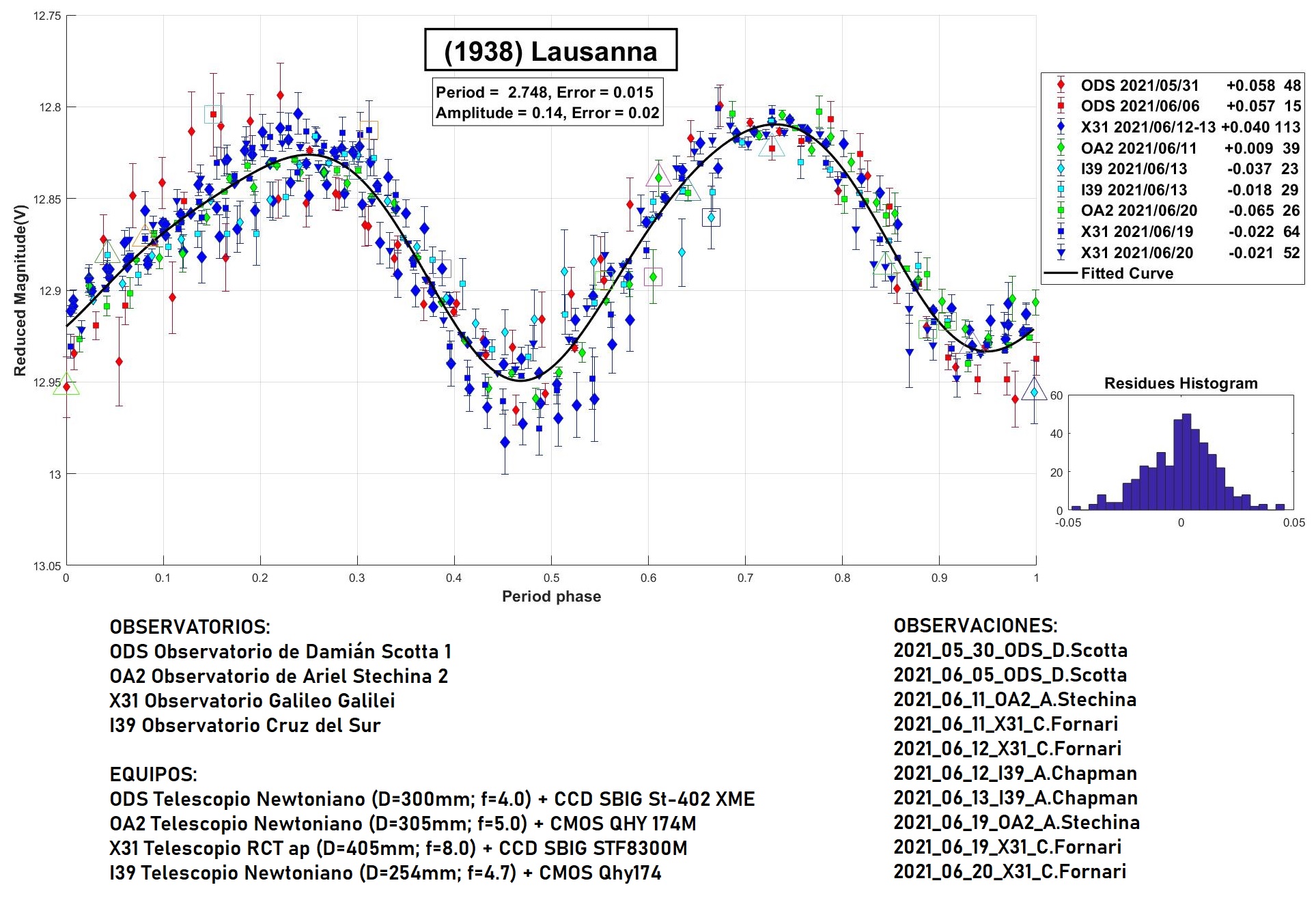1316x898 pixels.
Task: Click the histogram x-axis label '-0.05'
Action: pyautogui.click(x=1067, y=522)
